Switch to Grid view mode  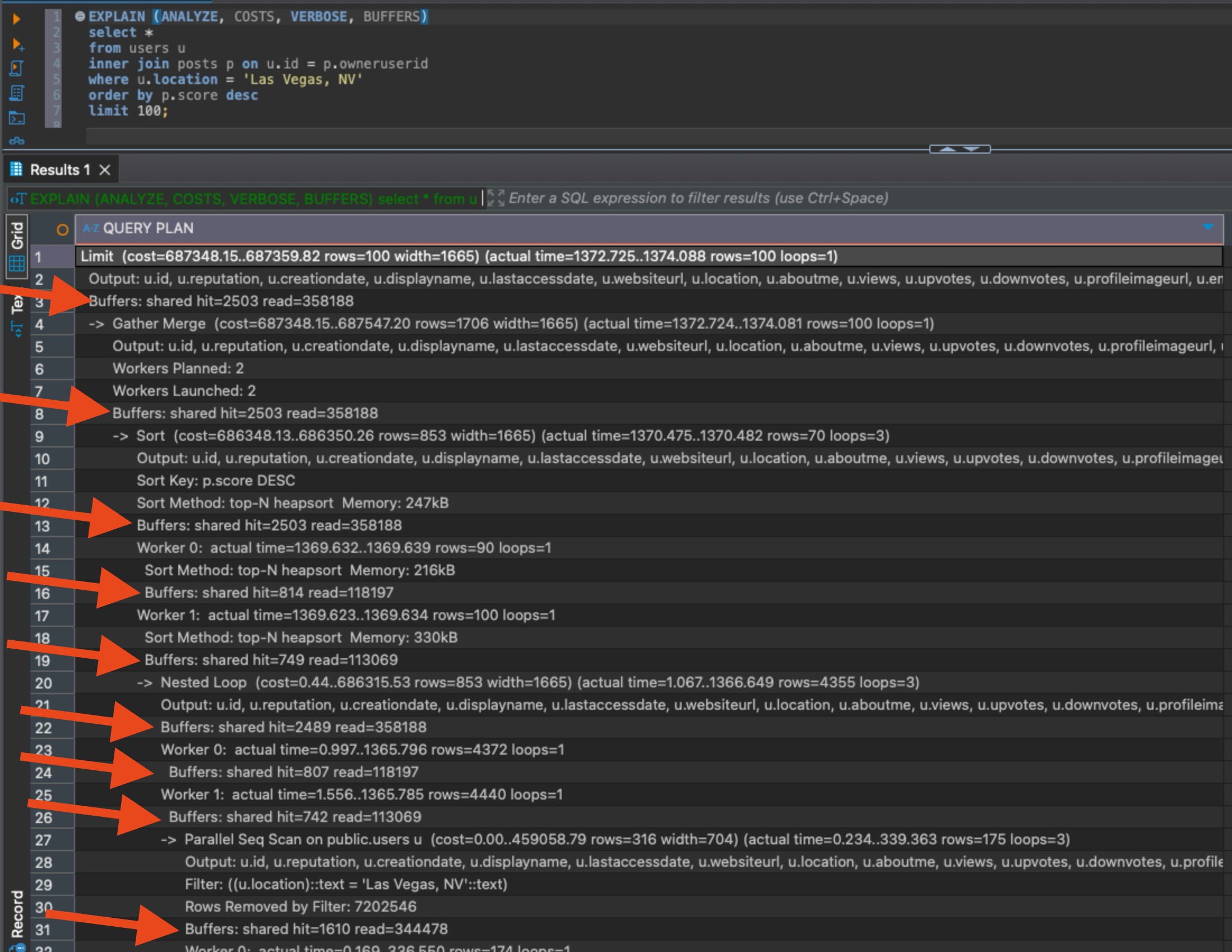[x=17, y=246]
